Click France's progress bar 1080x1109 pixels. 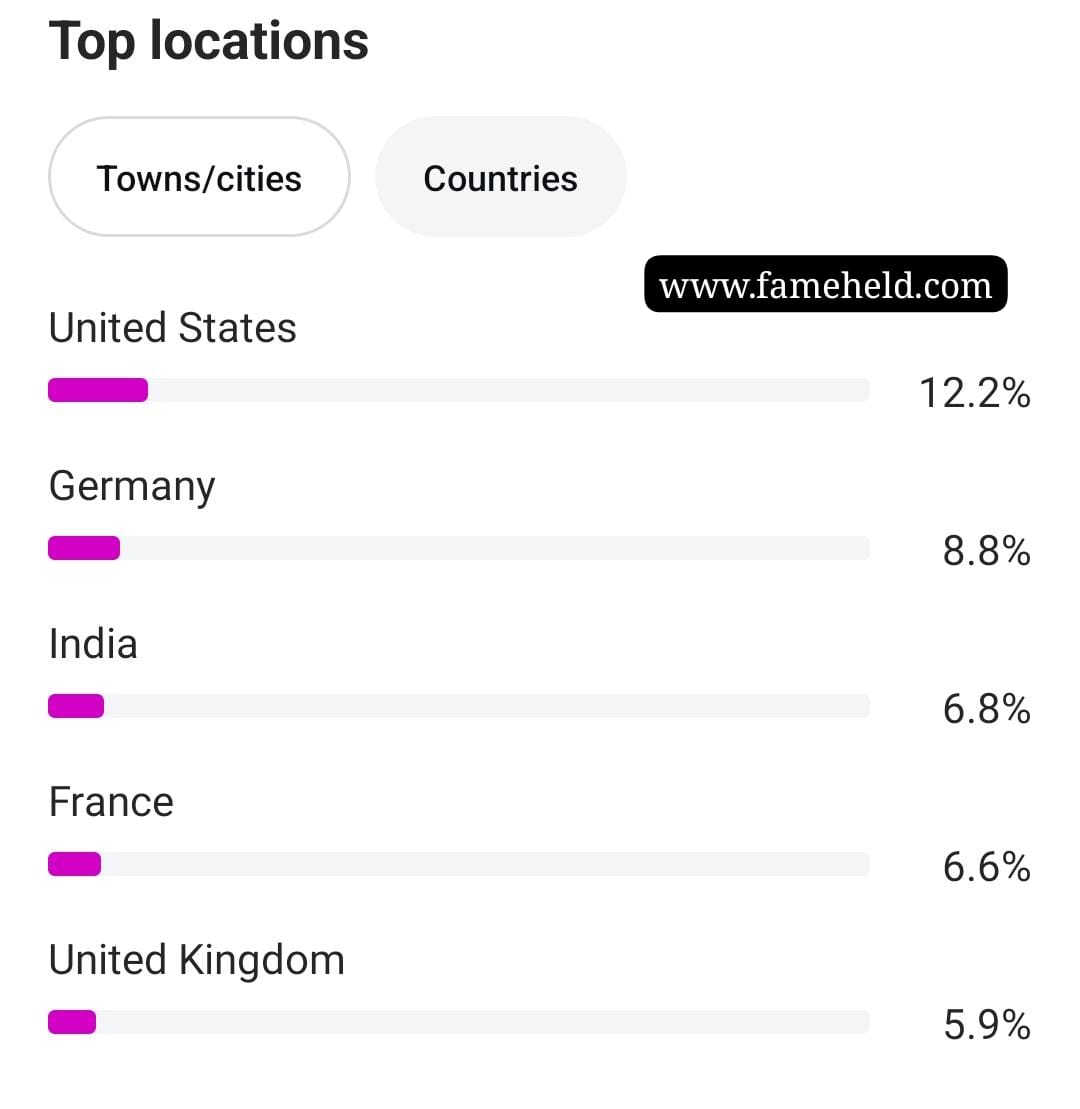[459, 864]
